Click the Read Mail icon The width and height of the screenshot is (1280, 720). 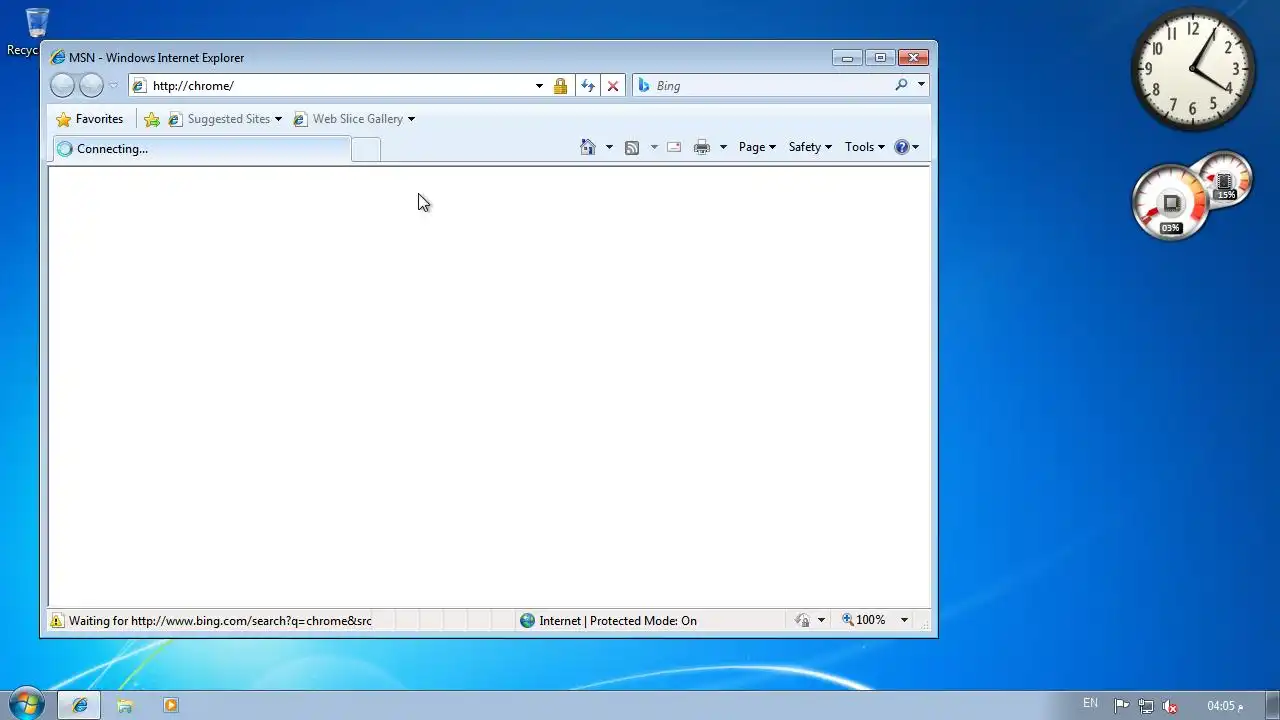[674, 147]
